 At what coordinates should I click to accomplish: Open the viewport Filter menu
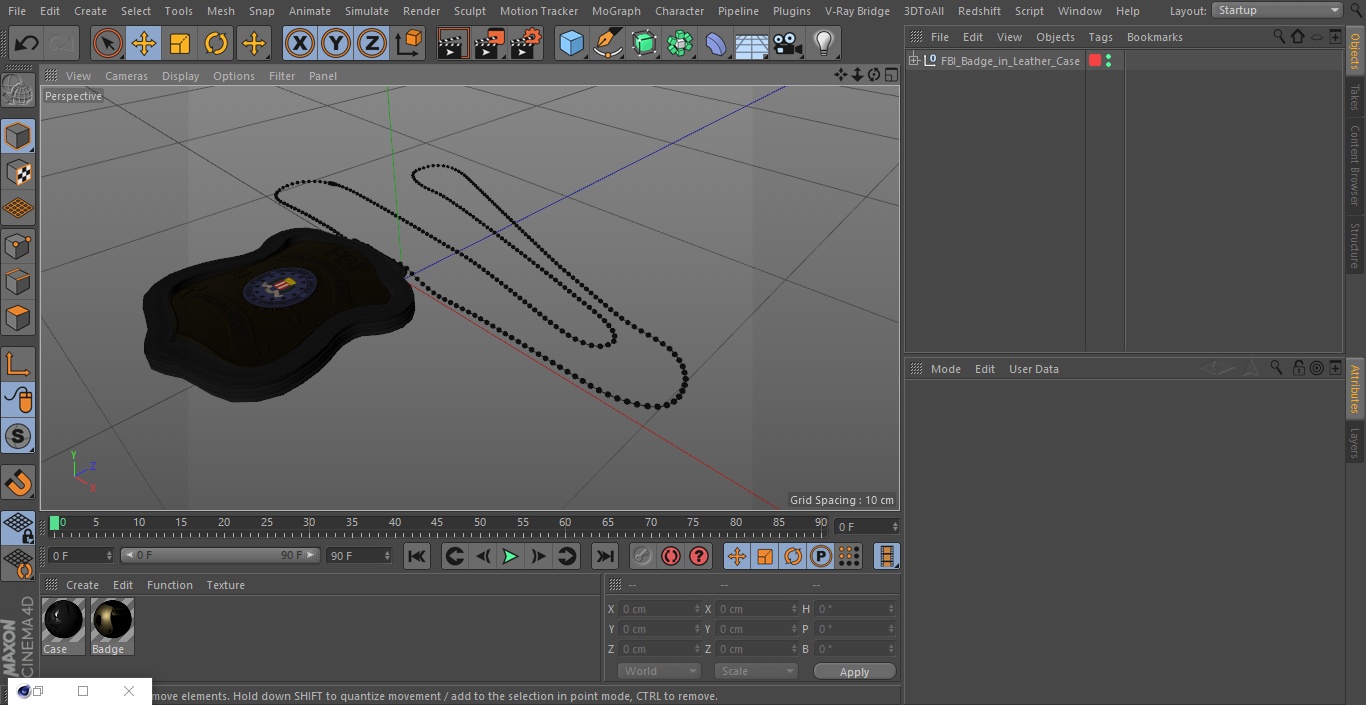(x=282, y=76)
